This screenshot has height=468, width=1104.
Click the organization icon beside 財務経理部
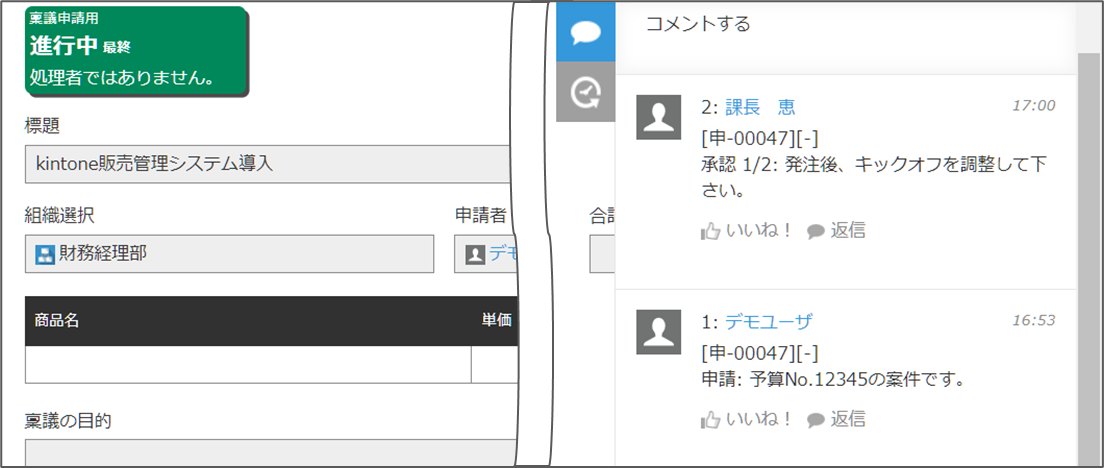click(45, 254)
